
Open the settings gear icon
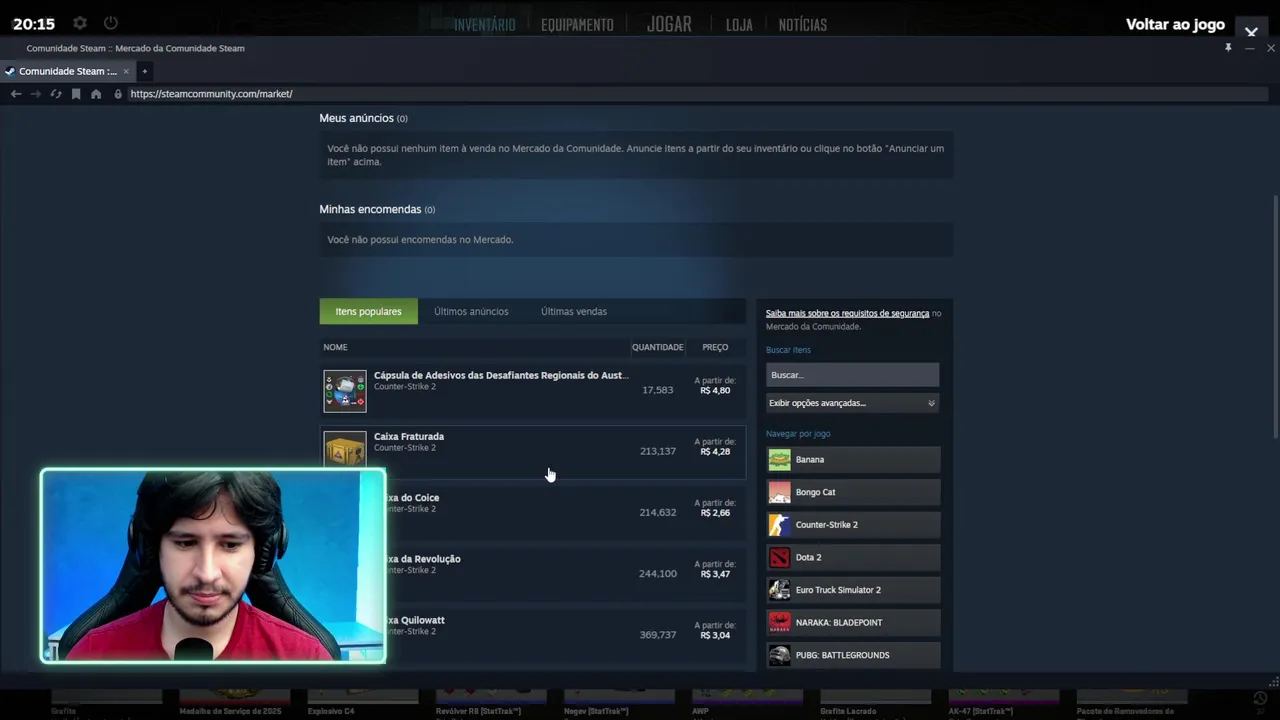click(80, 23)
